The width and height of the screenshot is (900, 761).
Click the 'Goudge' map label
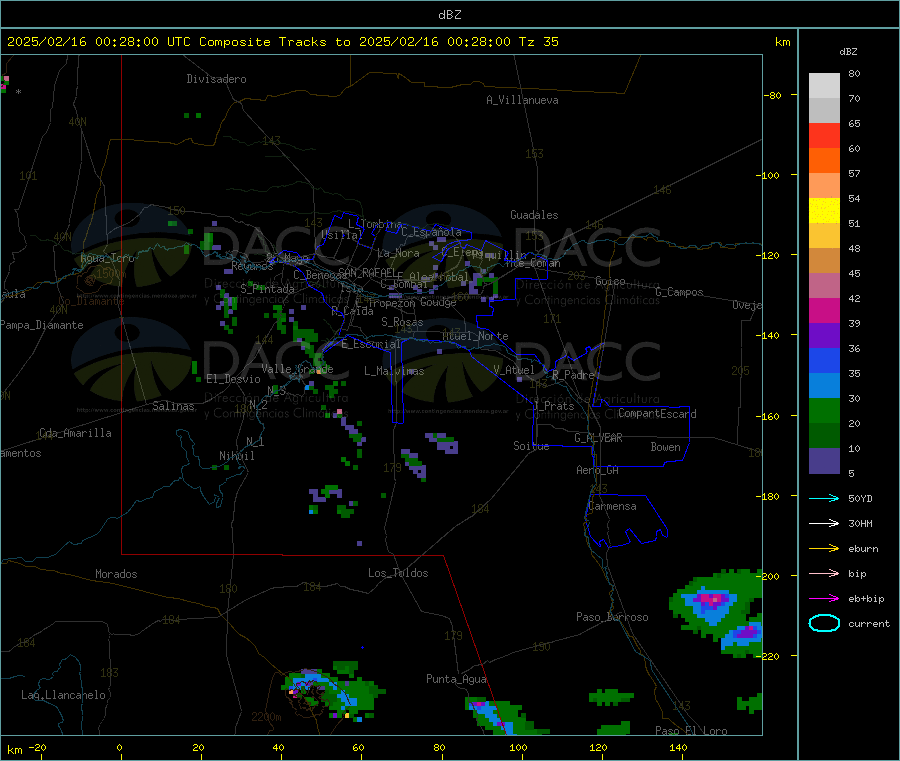pos(438,302)
